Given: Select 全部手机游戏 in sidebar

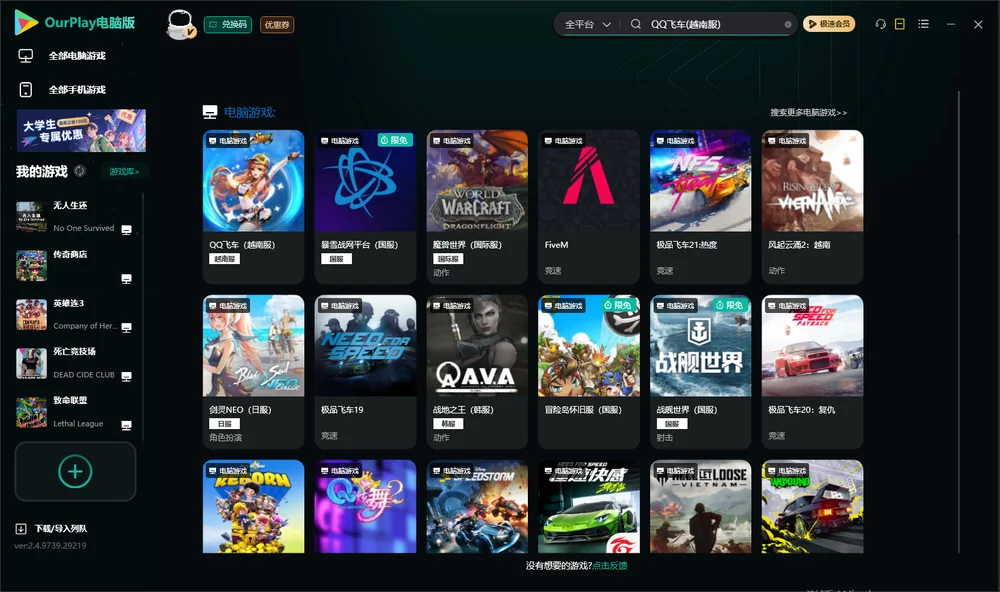Looking at the screenshot, I should point(77,90).
